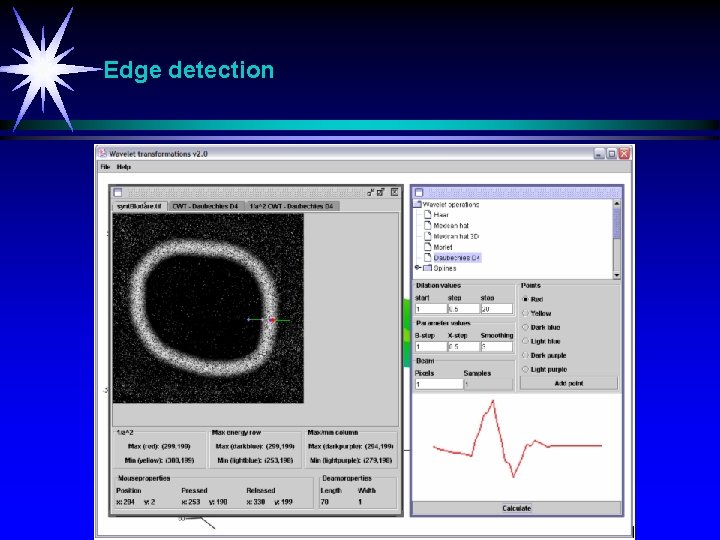Click the Splines folder icon

[x=427, y=268]
